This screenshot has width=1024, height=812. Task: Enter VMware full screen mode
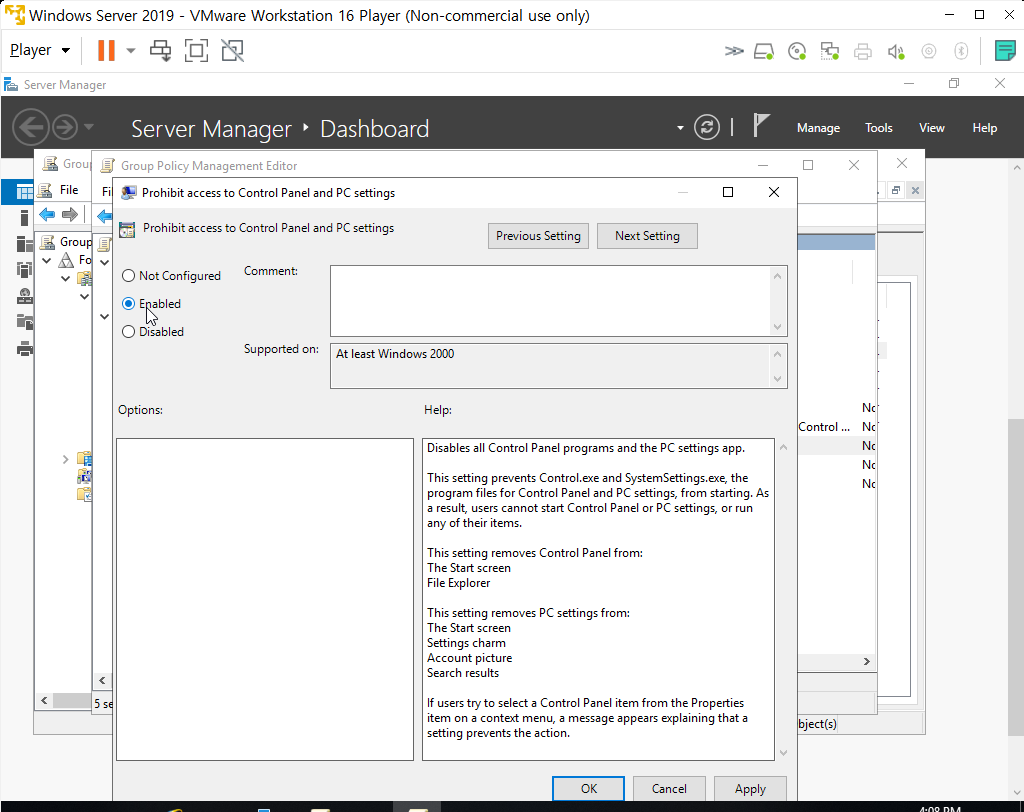tap(197, 50)
